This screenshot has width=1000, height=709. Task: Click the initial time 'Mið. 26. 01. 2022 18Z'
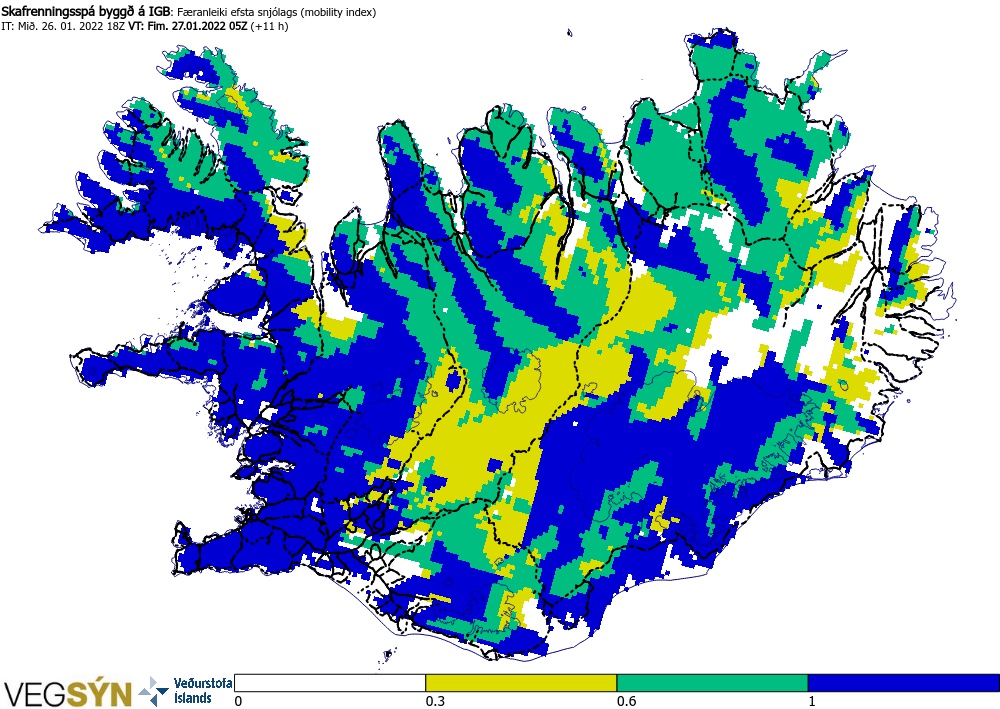[x=71, y=26]
